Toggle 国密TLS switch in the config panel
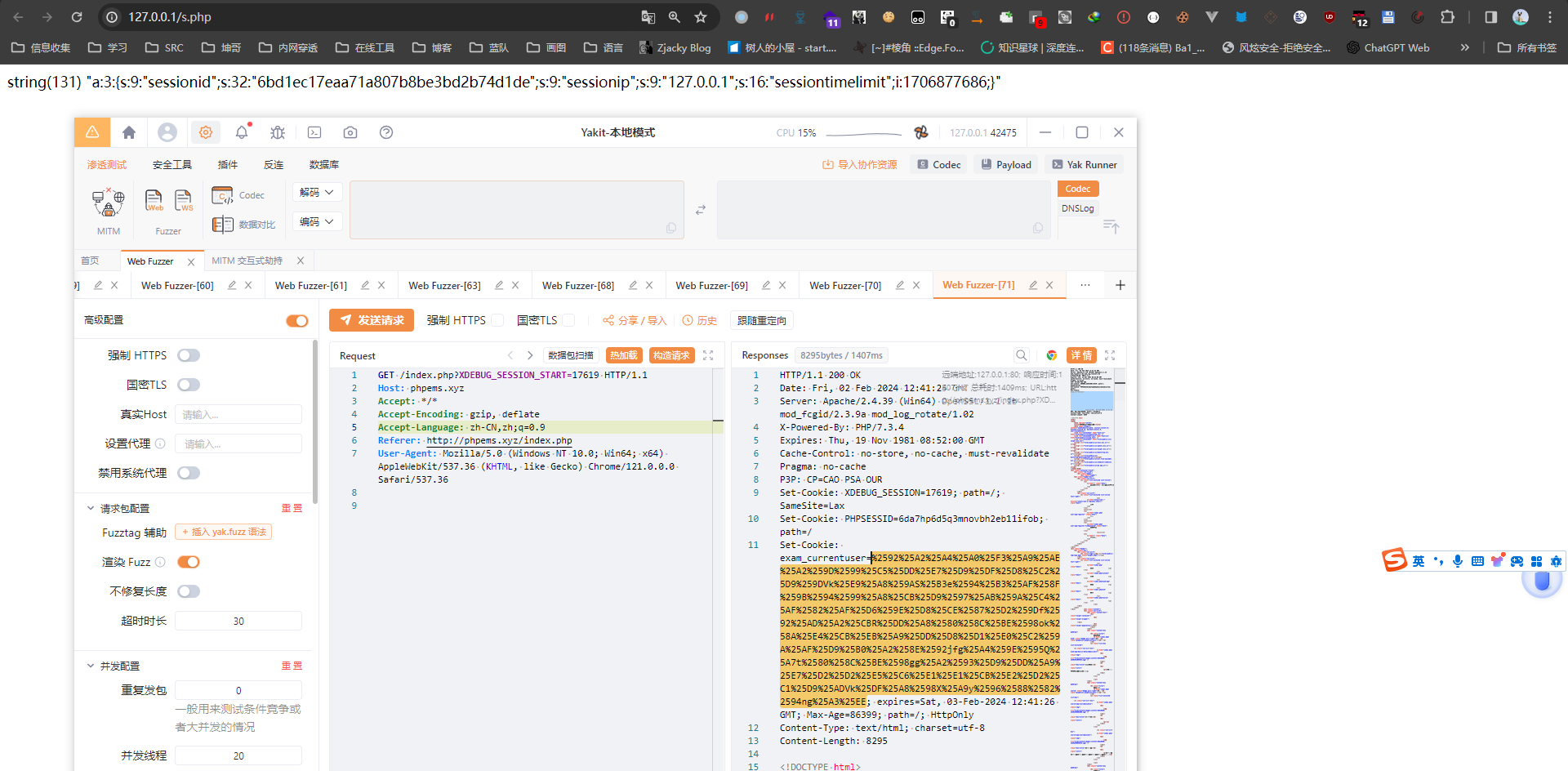1568x771 pixels. tap(189, 385)
